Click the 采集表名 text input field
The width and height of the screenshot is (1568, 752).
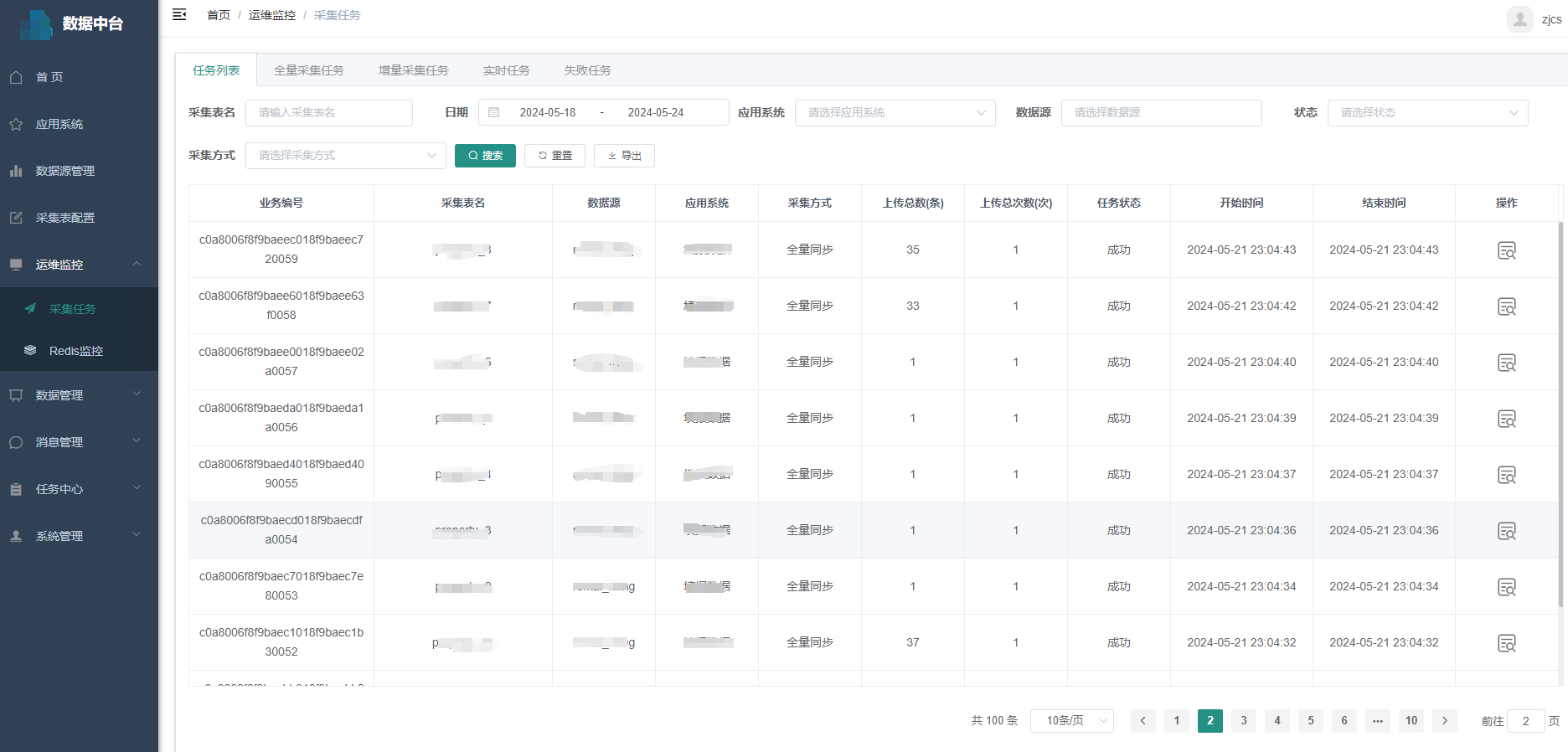click(x=328, y=113)
